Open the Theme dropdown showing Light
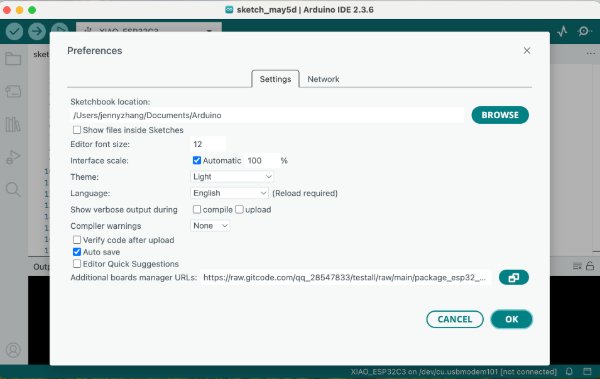Screen dimensions: 600x379 click(x=232, y=176)
